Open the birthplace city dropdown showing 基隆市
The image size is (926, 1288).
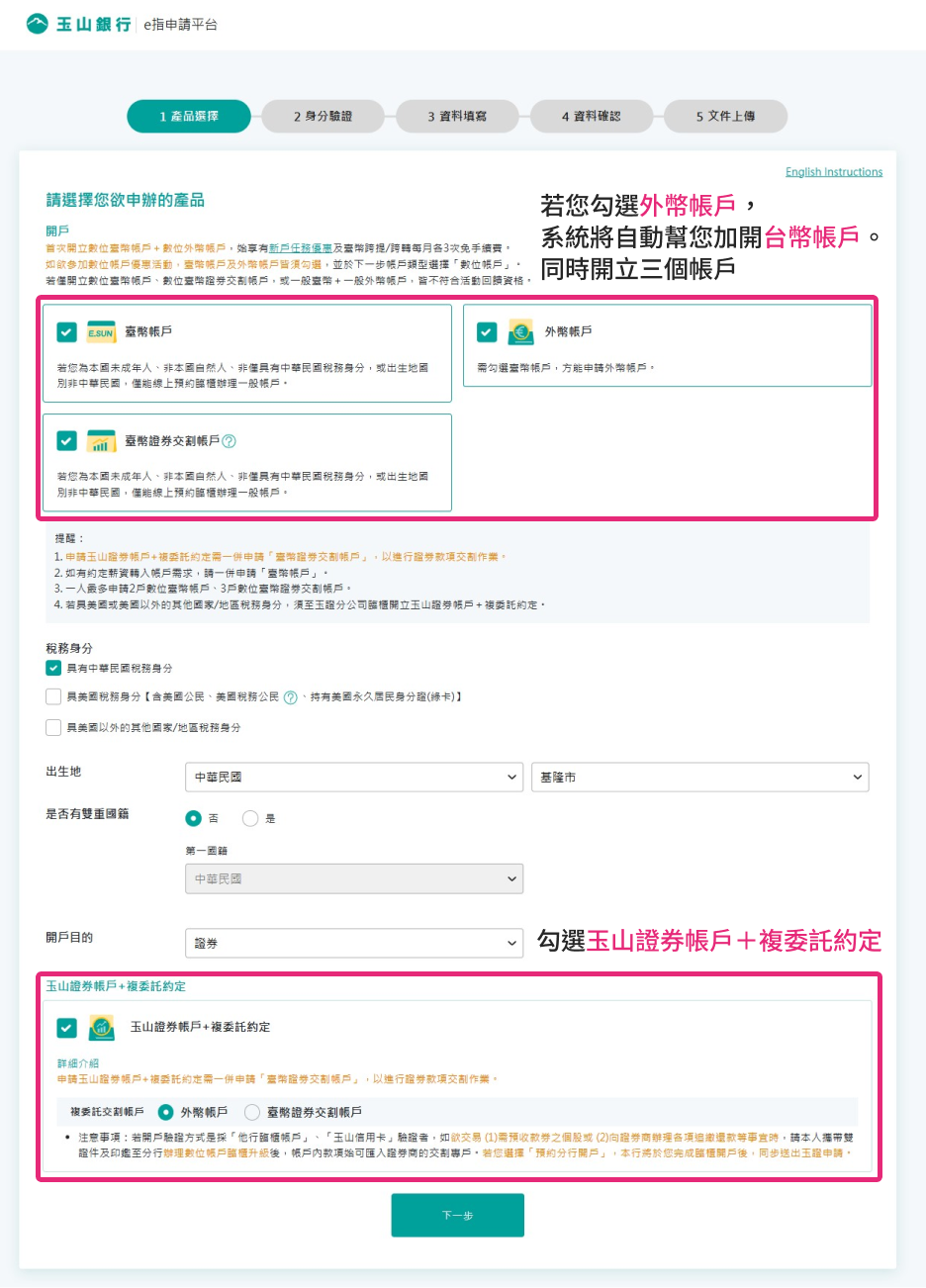click(700, 778)
